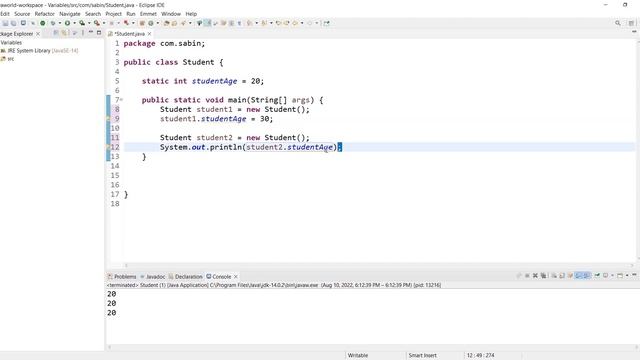
Task: Open the Search magnifier at top right
Action: [618, 23]
